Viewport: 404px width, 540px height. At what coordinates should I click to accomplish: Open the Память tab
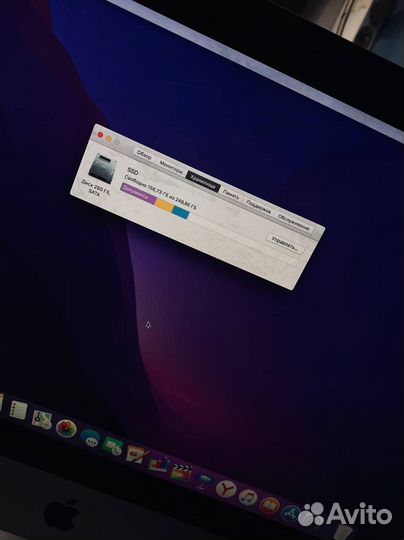pos(231,195)
